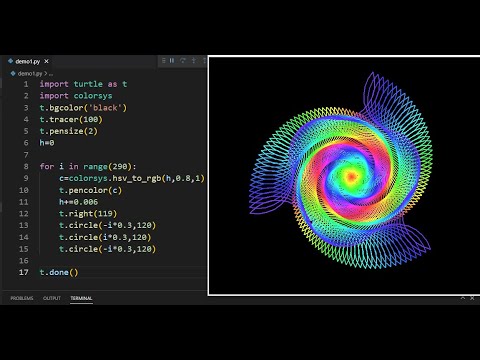Close the bottom panel
Image resolution: width=480 pixels, height=360 pixels.
coord(472,298)
